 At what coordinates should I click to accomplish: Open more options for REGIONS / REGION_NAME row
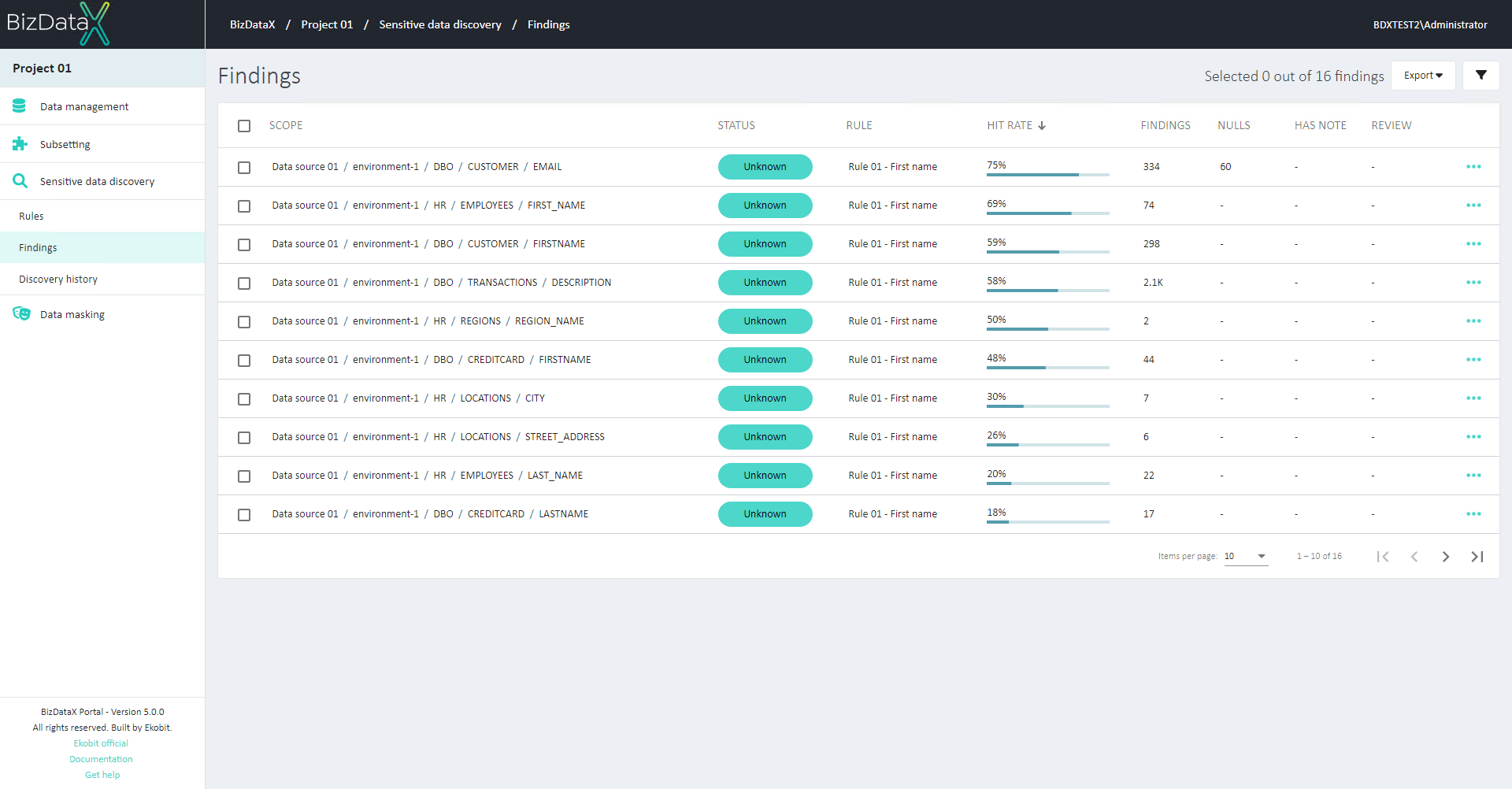coord(1473,321)
